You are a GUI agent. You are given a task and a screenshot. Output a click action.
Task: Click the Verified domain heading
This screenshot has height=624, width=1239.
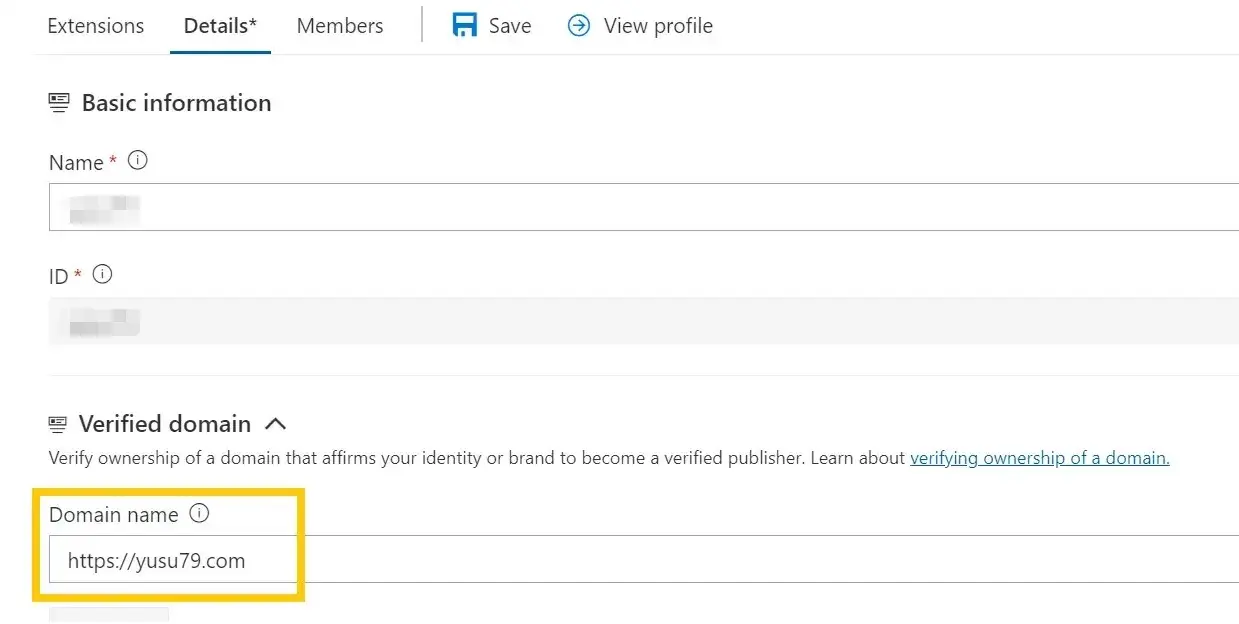(165, 424)
